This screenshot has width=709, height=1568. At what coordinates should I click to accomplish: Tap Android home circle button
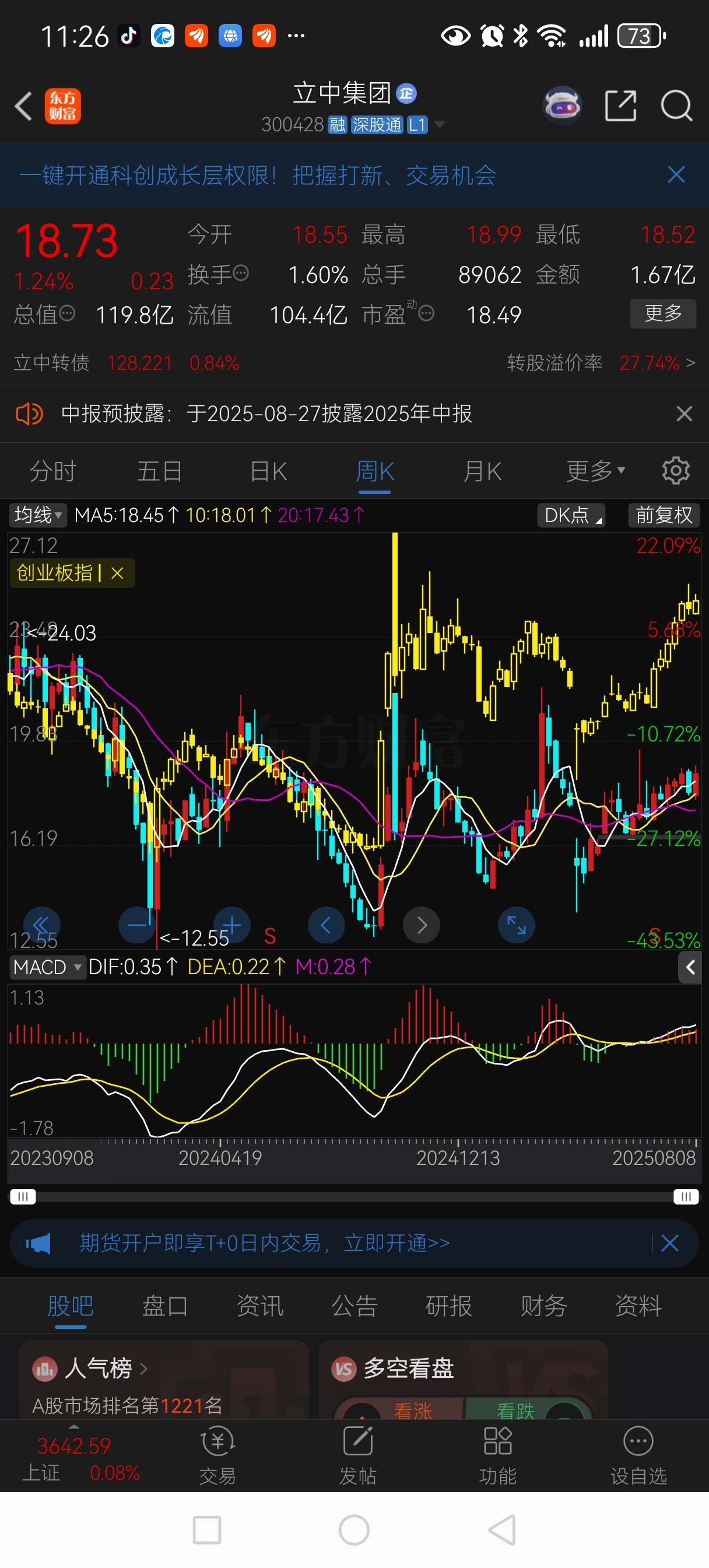(354, 1530)
